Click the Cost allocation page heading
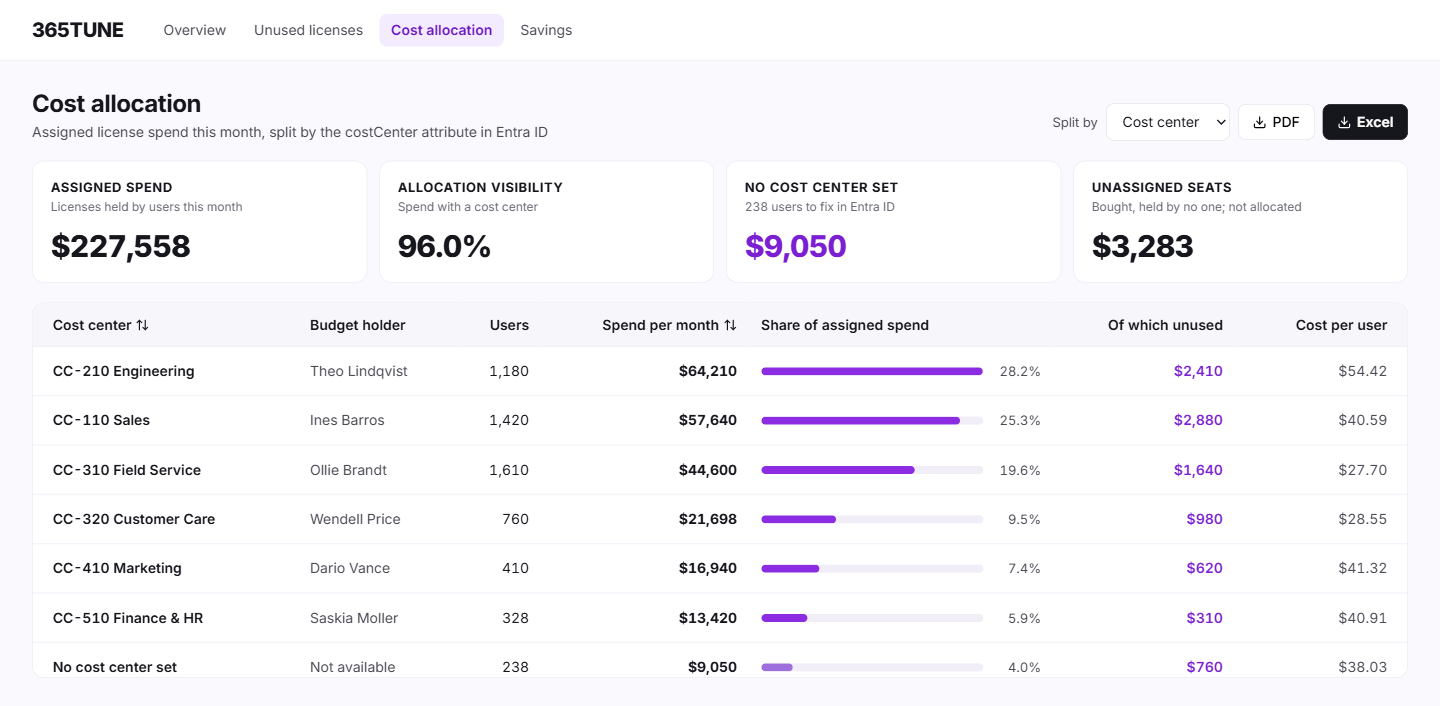The height and width of the screenshot is (706, 1440). [116, 104]
